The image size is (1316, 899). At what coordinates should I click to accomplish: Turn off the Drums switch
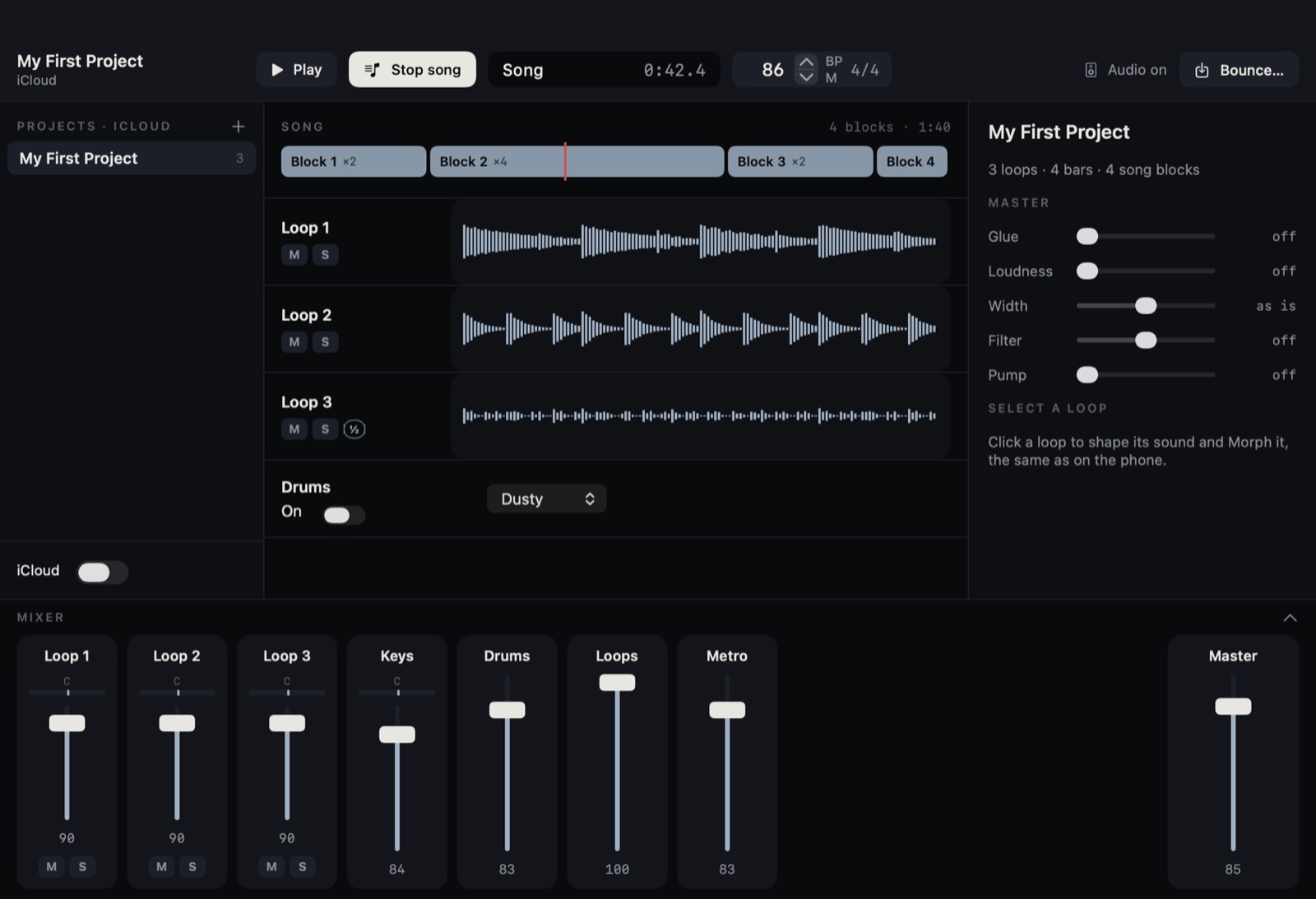(343, 515)
